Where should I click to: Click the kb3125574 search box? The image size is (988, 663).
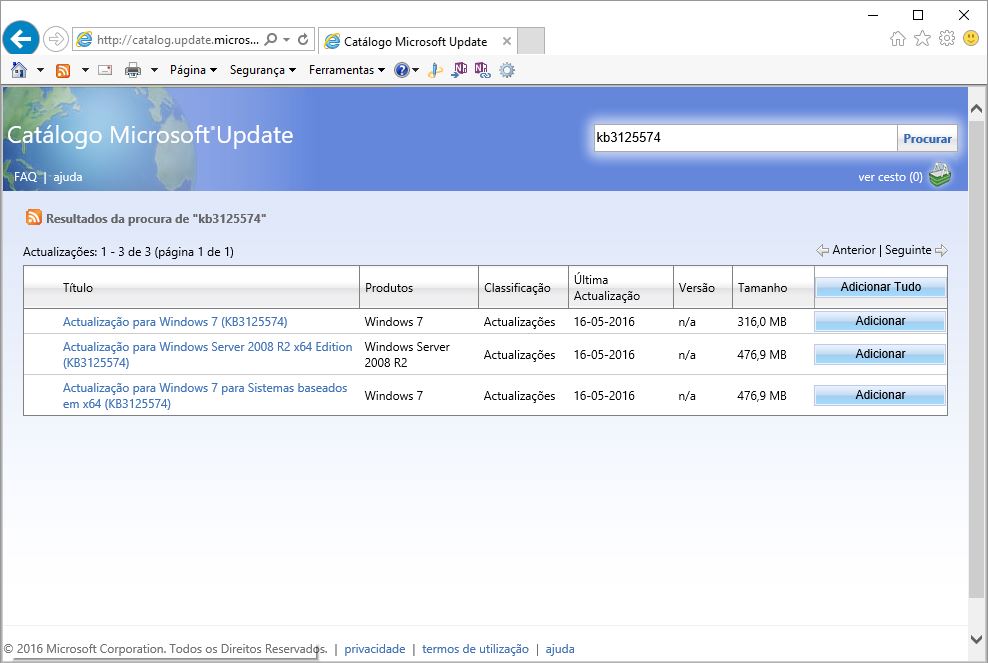pyautogui.click(x=745, y=137)
